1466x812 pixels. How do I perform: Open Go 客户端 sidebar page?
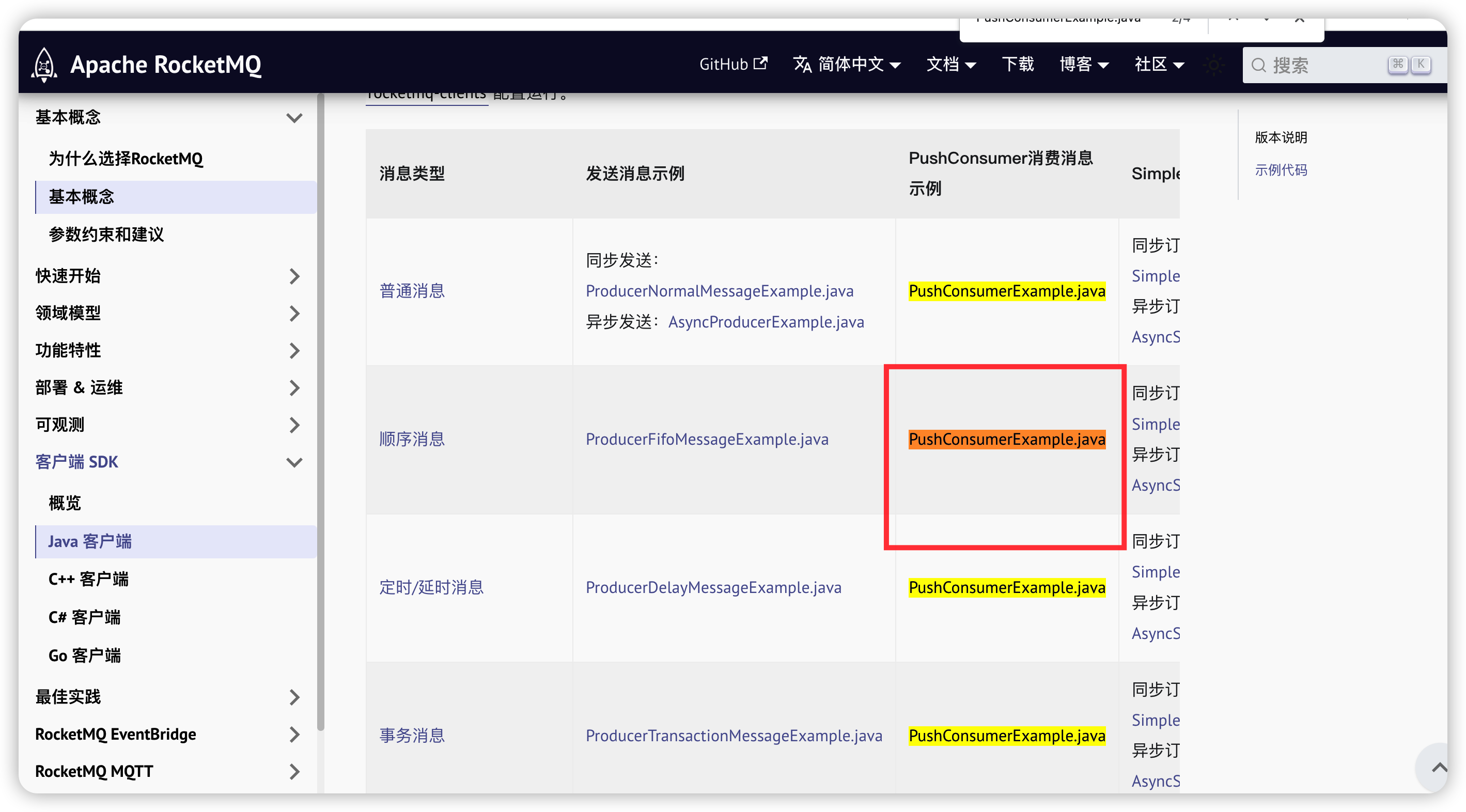[x=84, y=655]
